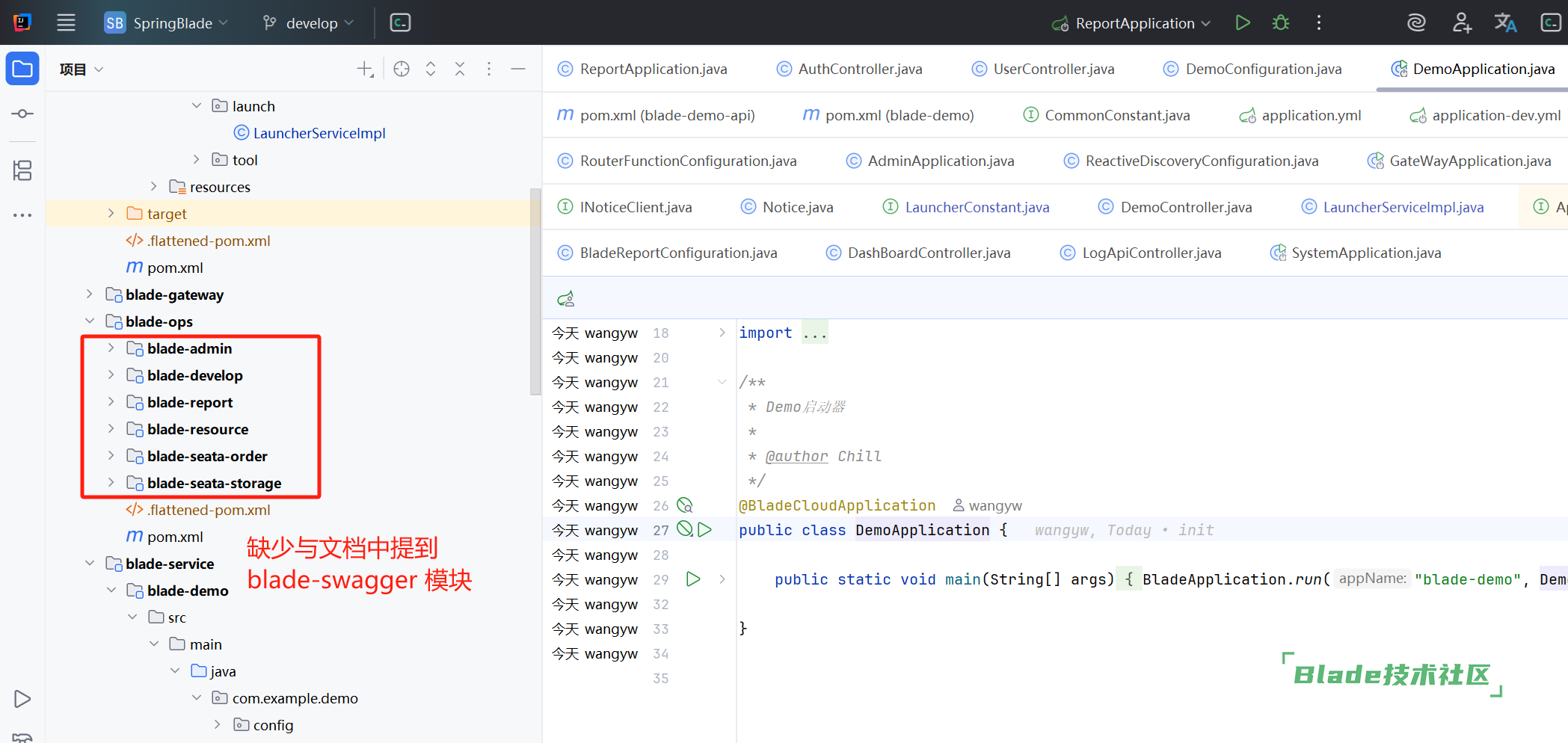The image size is (1568, 743).
Task: Open the ReportApplication run configuration dropdown
Action: 1131,23
